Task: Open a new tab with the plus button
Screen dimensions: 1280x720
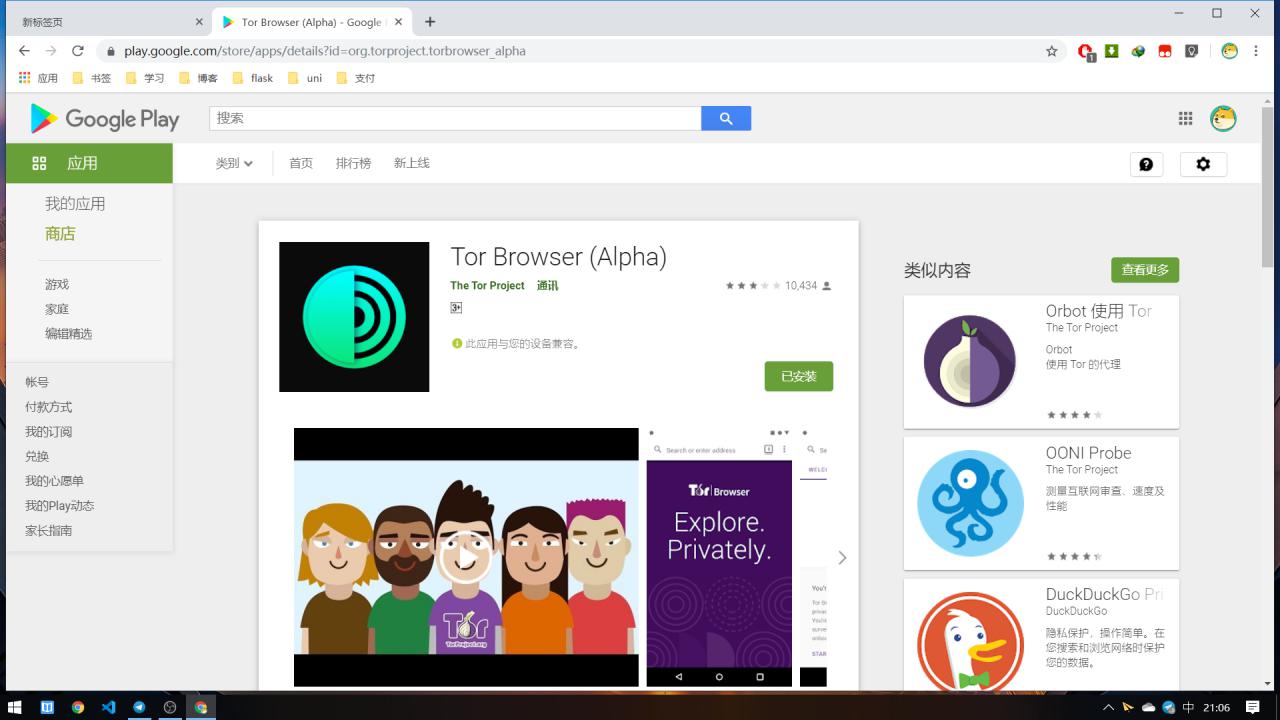Action: (430, 21)
